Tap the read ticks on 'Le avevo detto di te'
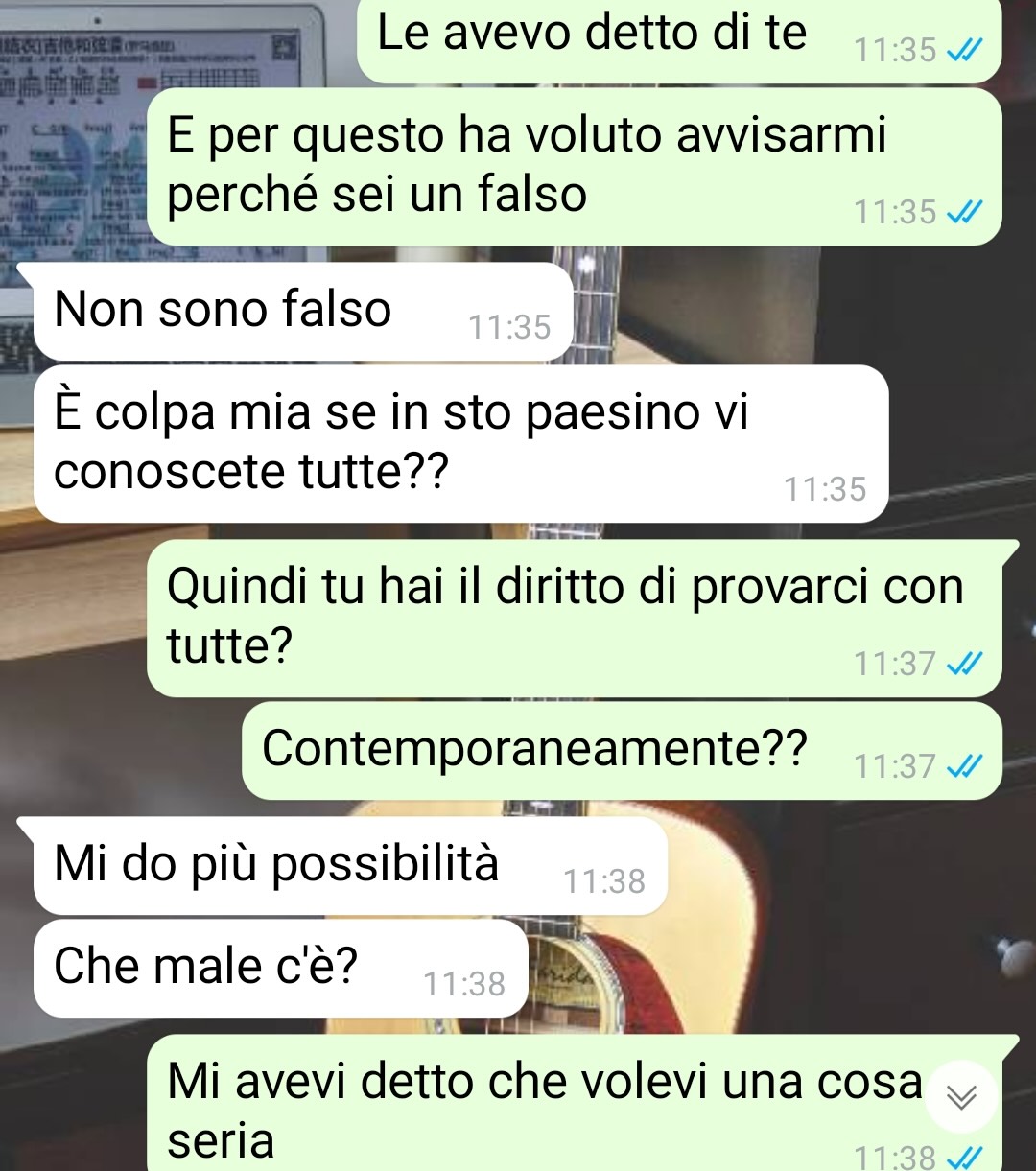 pos(964,52)
